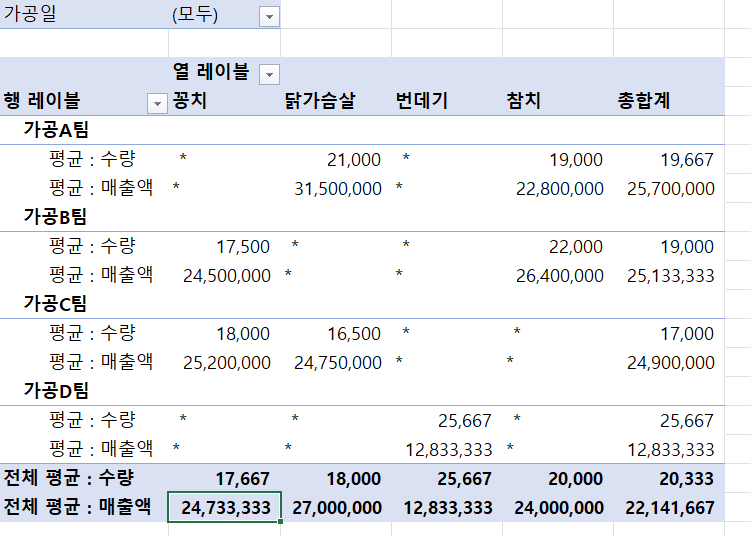Select the 닭가슴살 column header
The height and width of the screenshot is (536, 751).
tap(320, 101)
